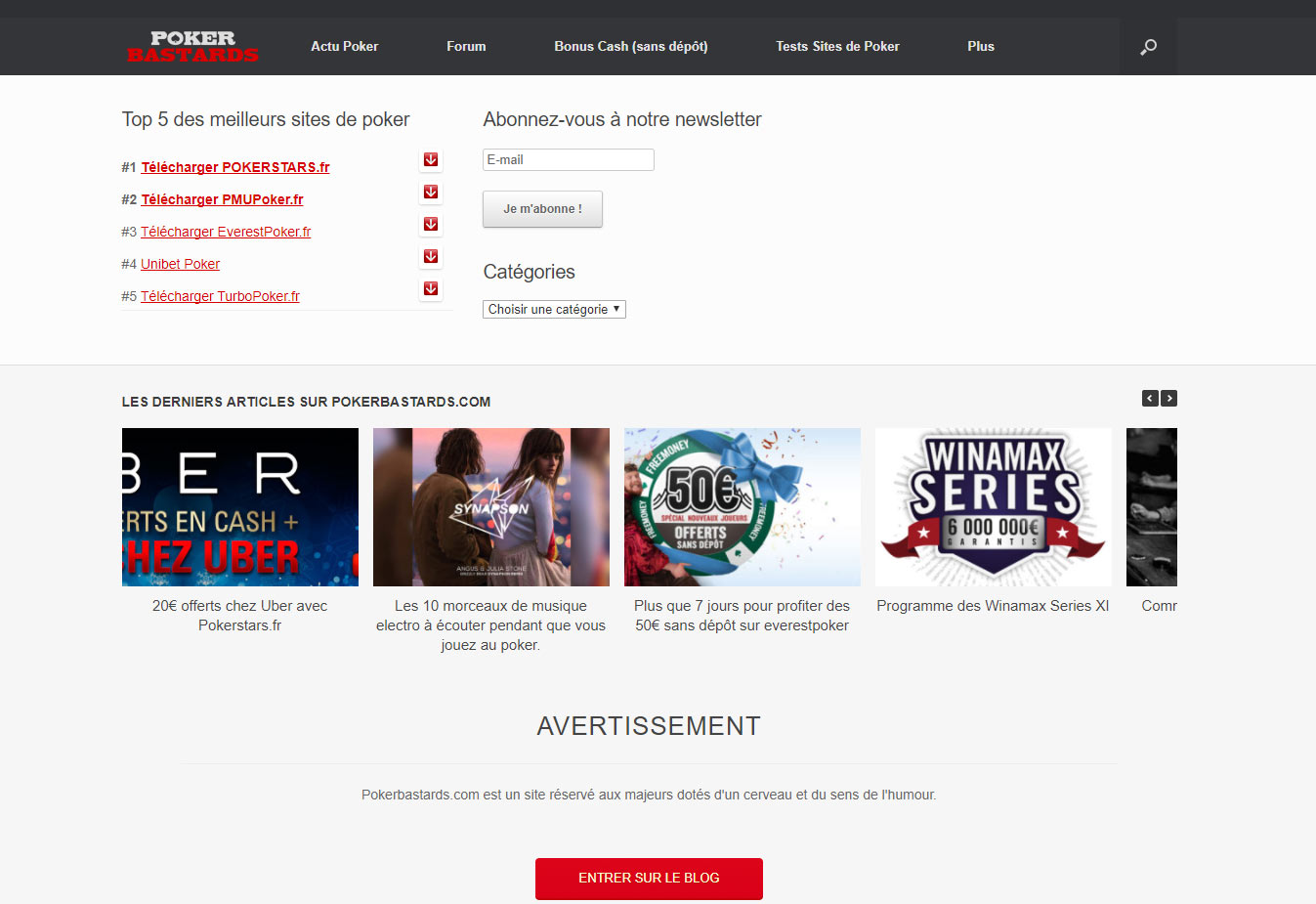
Task: Open the 50€ offerts sans dépôt thumbnail
Action: click(743, 507)
